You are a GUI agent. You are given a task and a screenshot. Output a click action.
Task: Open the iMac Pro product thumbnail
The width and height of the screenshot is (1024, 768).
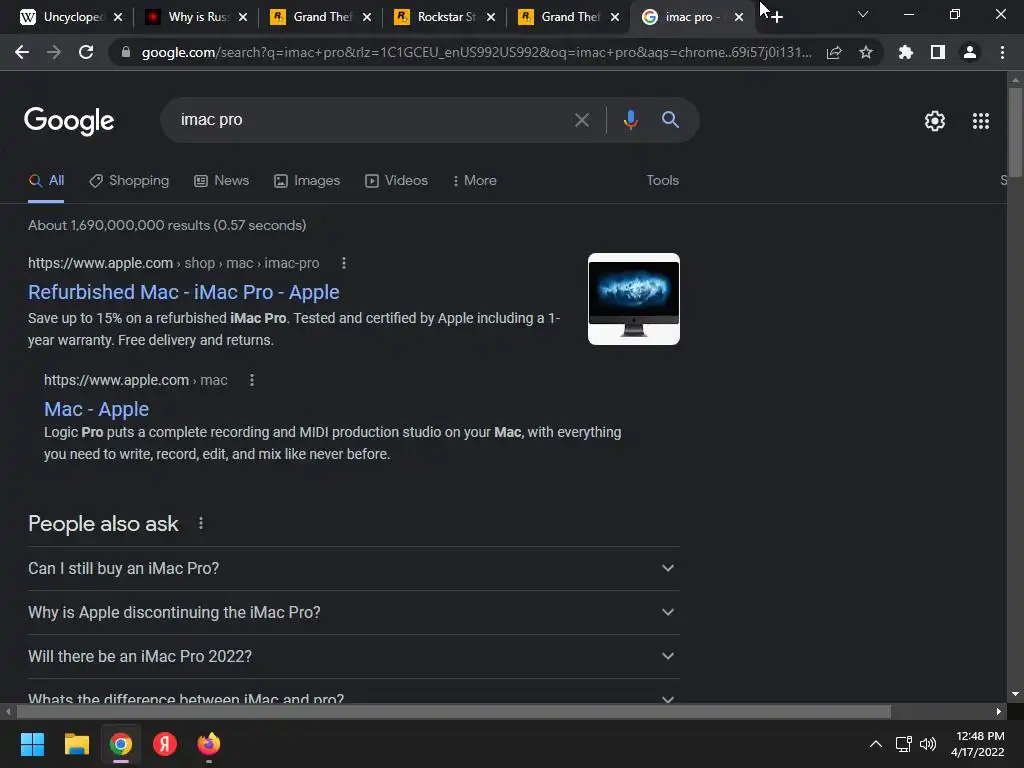(633, 298)
